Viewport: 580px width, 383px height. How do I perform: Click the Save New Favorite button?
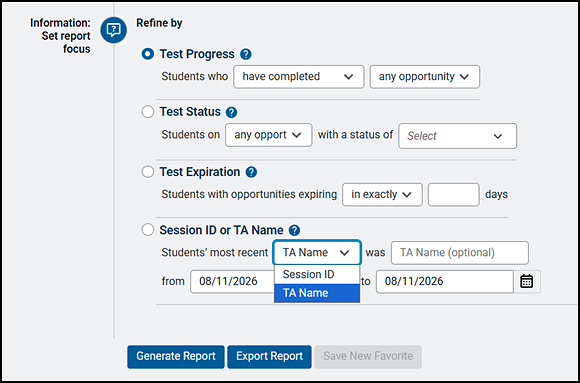(368, 356)
